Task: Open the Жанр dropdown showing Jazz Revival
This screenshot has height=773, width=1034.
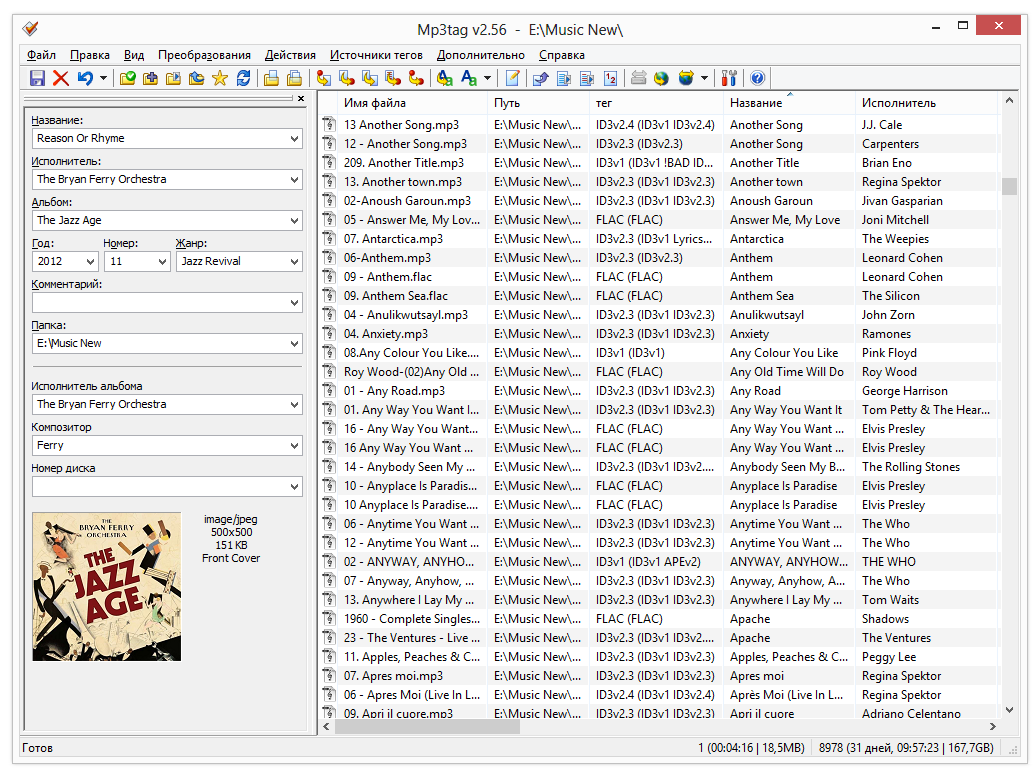Action: pyautogui.click(x=294, y=261)
